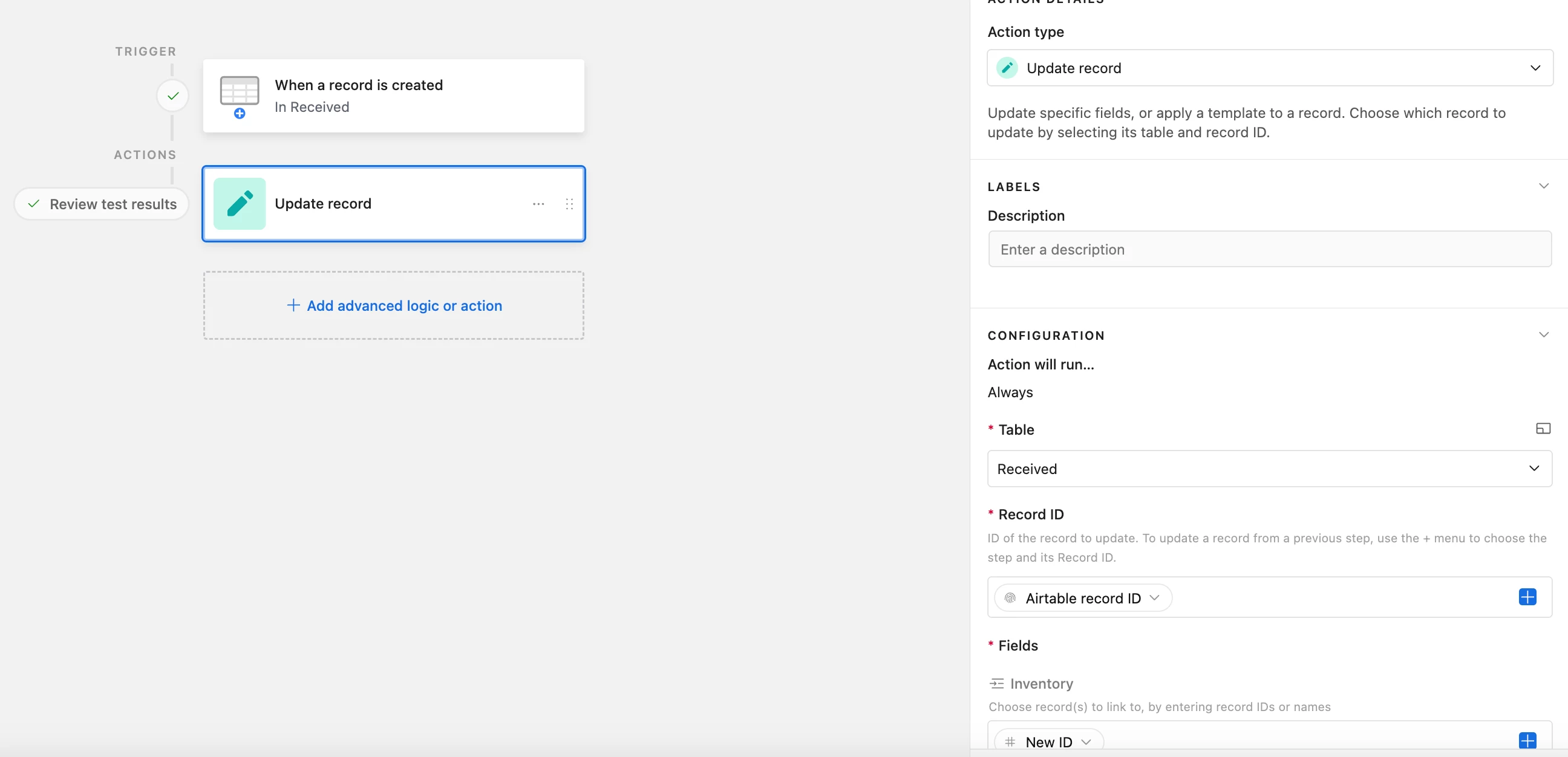The width and height of the screenshot is (1568, 757).
Task: Click the green trigger status checkmark circle
Action: (x=173, y=96)
